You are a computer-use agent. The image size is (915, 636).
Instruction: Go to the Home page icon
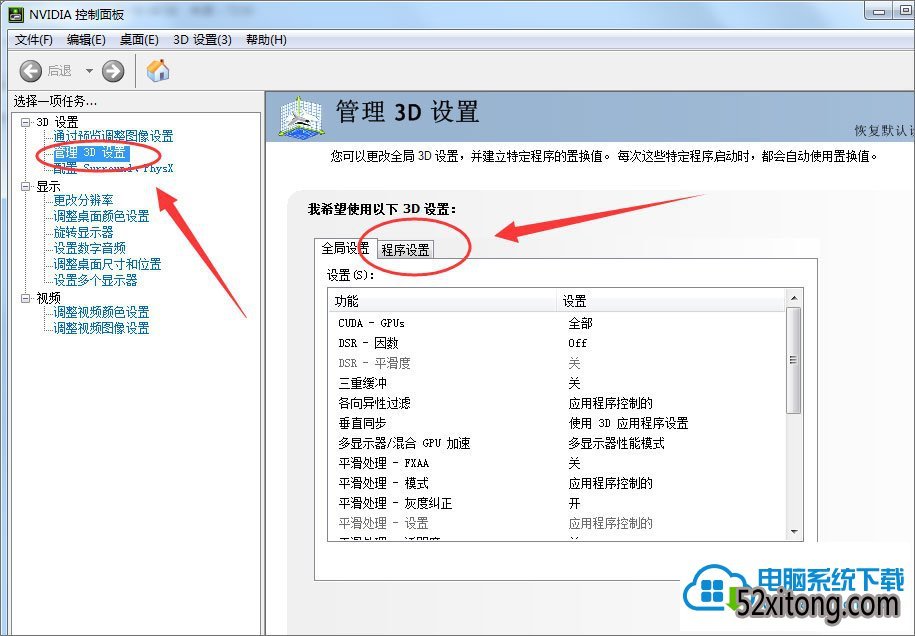(158, 71)
